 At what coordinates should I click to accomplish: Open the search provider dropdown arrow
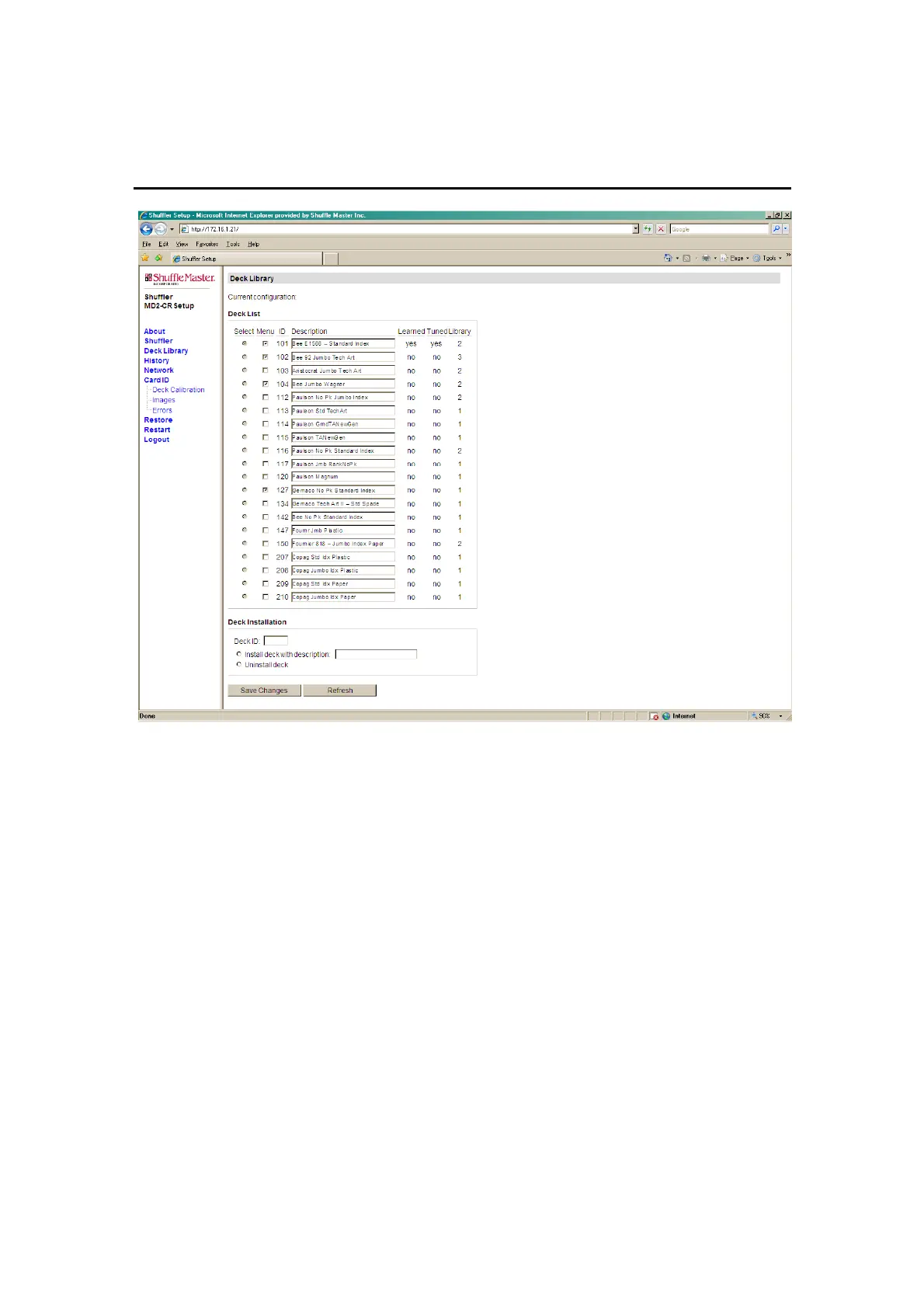(x=786, y=229)
